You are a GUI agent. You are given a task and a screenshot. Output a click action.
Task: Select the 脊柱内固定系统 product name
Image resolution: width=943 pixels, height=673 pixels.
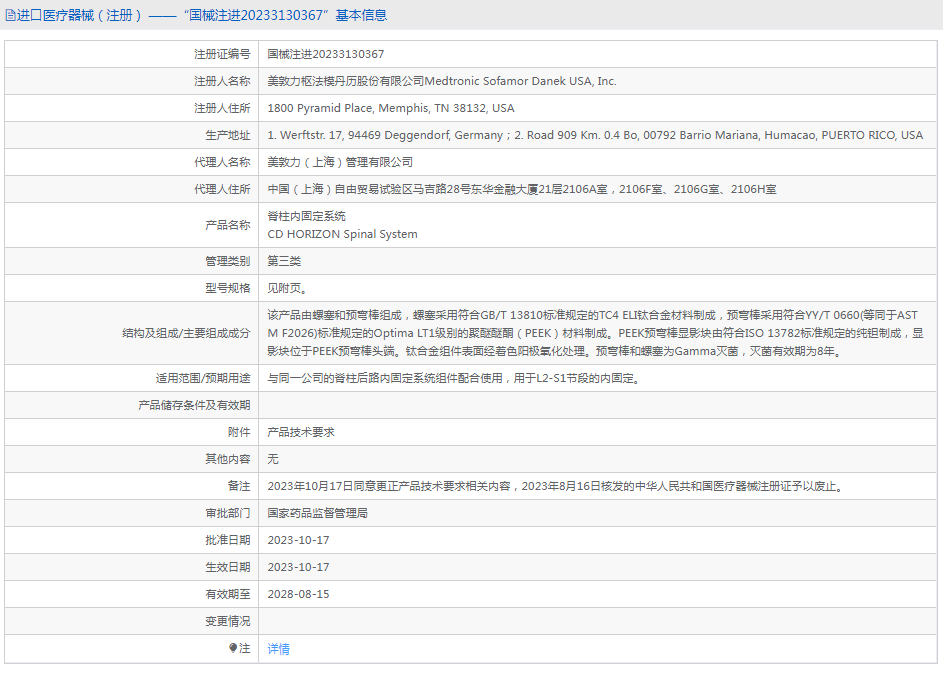(x=306, y=216)
